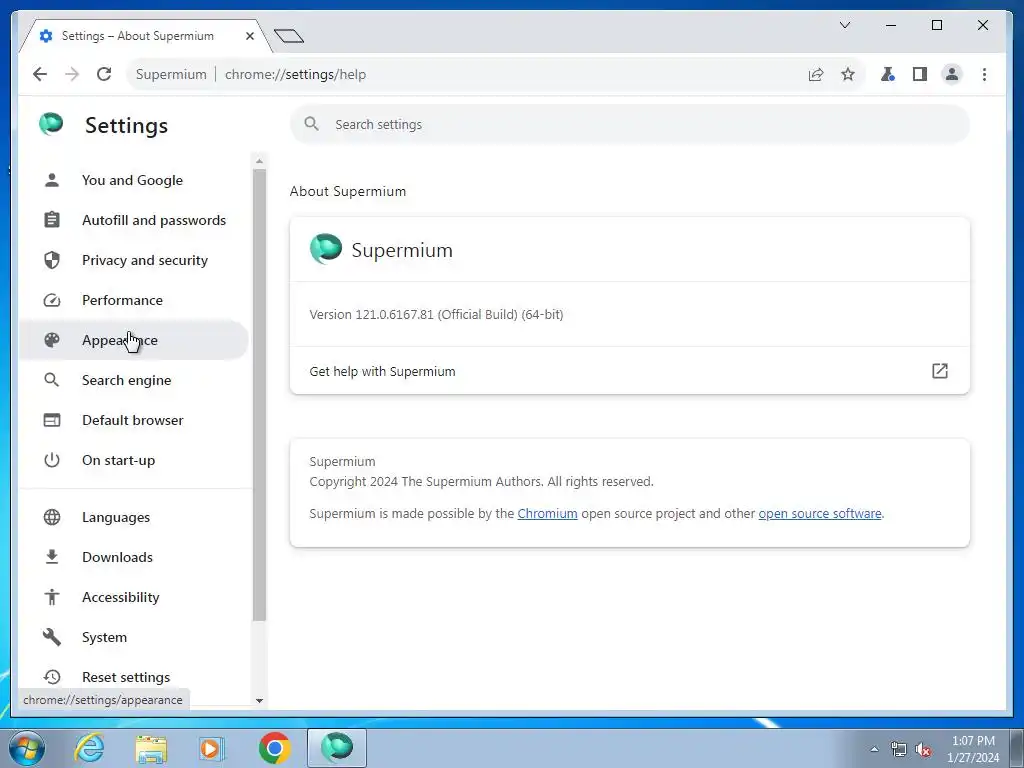Open You and Google settings
This screenshot has height=768, width=1024.
tap(133, 180)
